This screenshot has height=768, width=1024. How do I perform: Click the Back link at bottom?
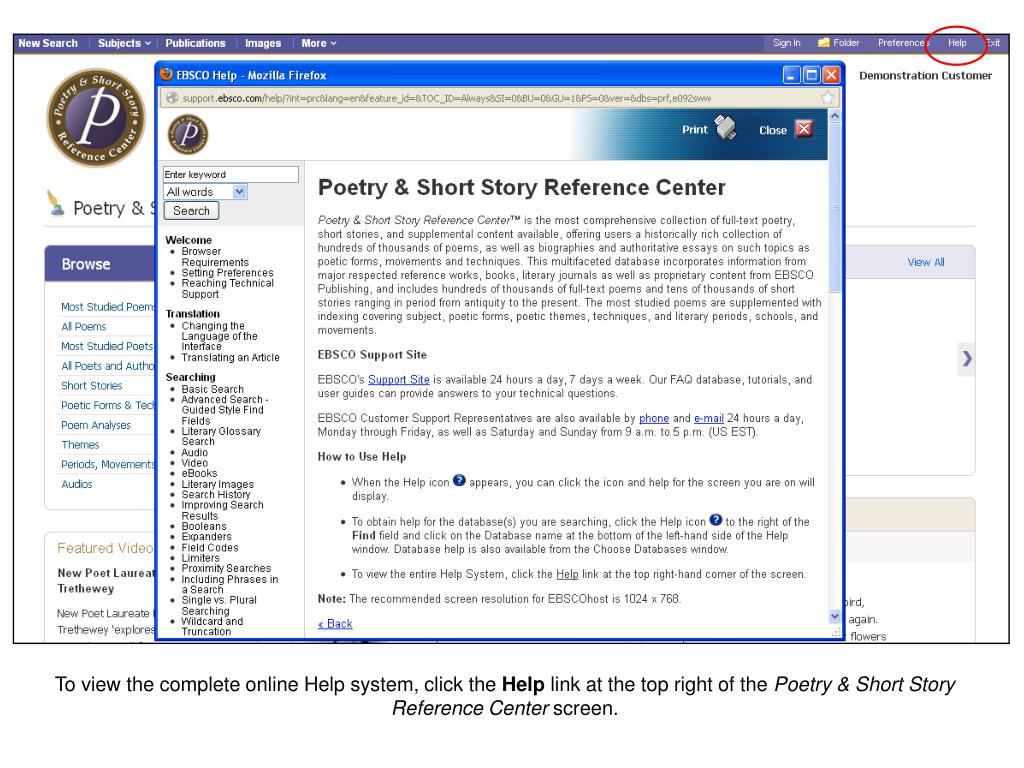pos(335,624)
